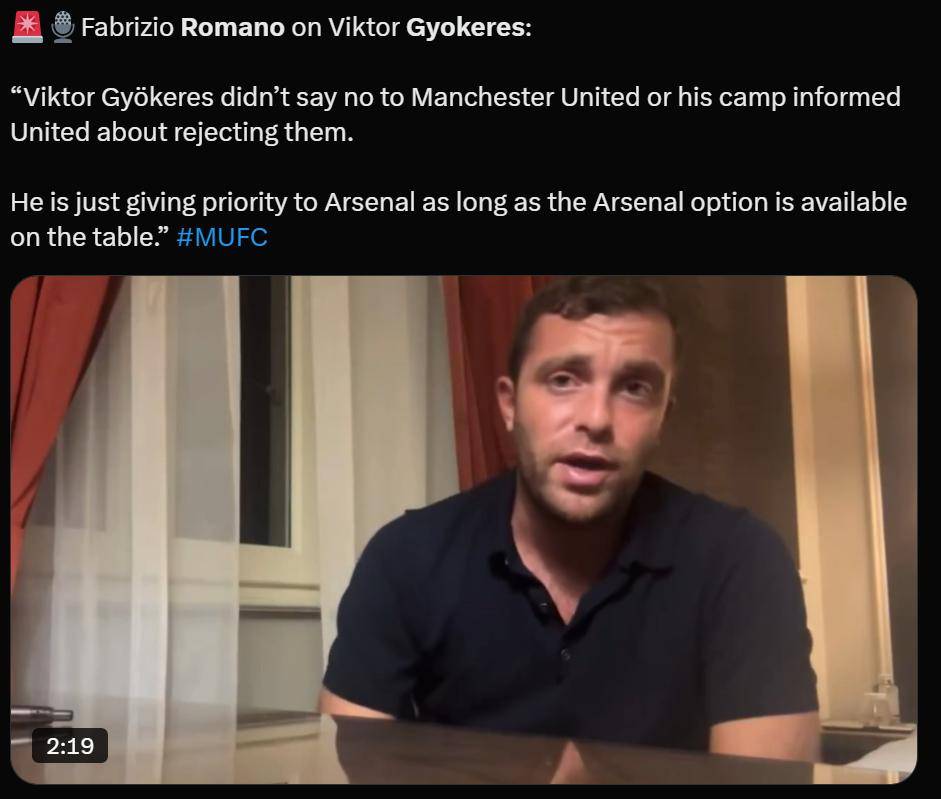Click the word "Fabrizio" next to the microphone emoji

(127, 28)
